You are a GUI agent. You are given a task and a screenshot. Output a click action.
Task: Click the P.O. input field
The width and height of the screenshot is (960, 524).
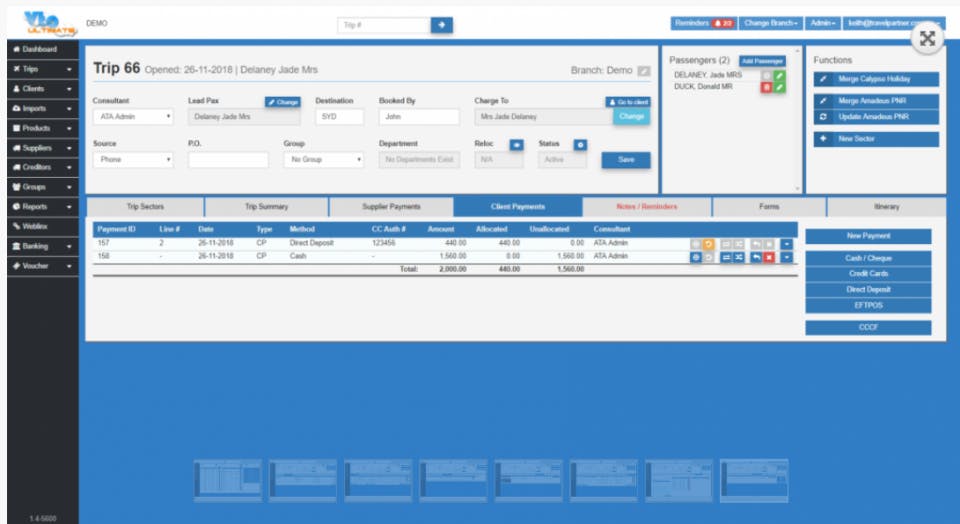tap(228, 160)
